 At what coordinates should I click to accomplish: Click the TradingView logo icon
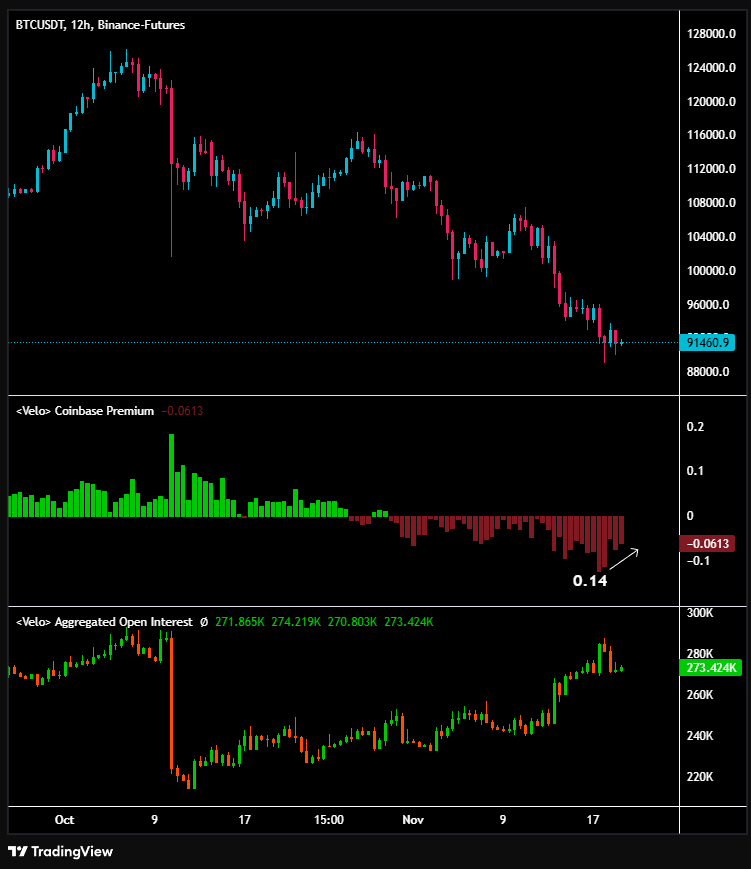click(x=17, y=851)
